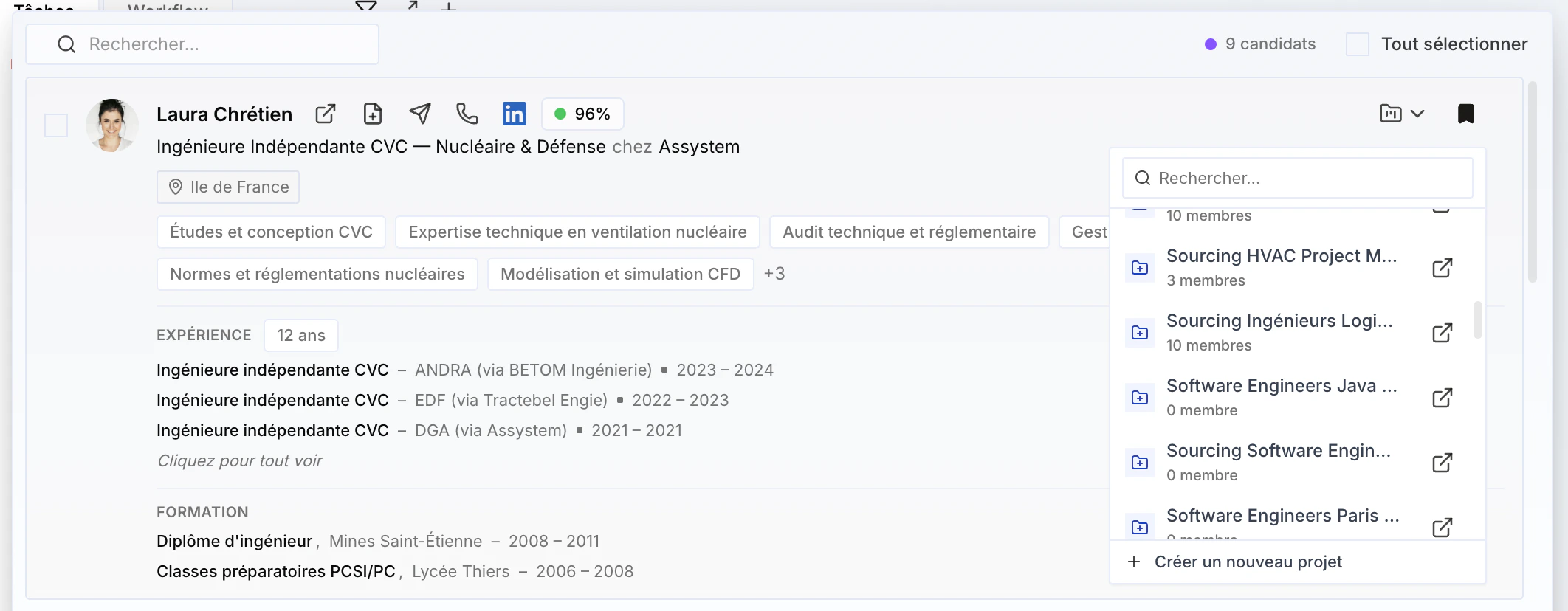Open Sourcing HVAC Project M... in new window
This screenshot has height=611, width=1568.
pyautogui.click(x=1443, y=268)
